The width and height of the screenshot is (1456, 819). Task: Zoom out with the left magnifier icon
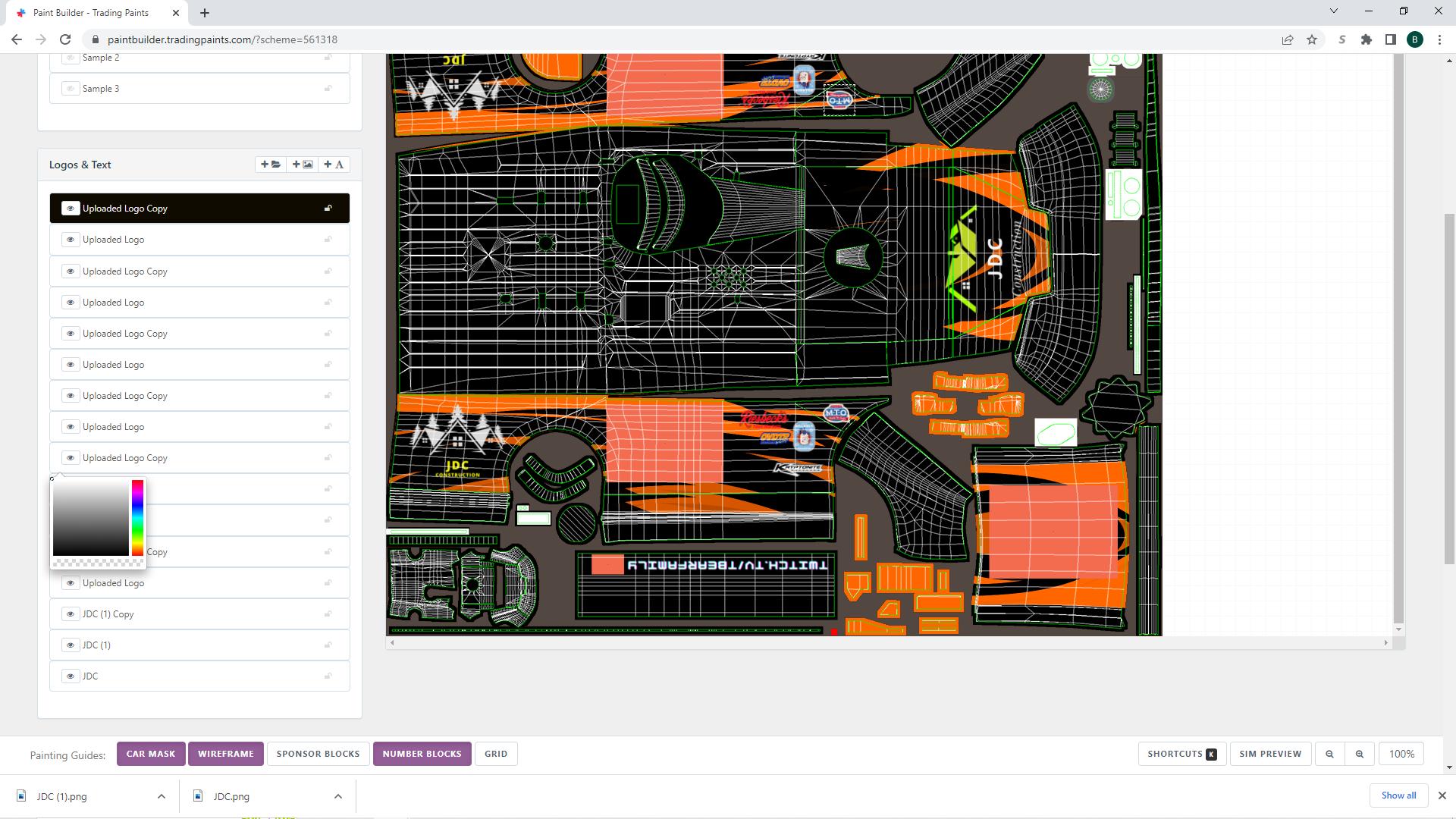pyautogui.click(x=1329, y=754)
